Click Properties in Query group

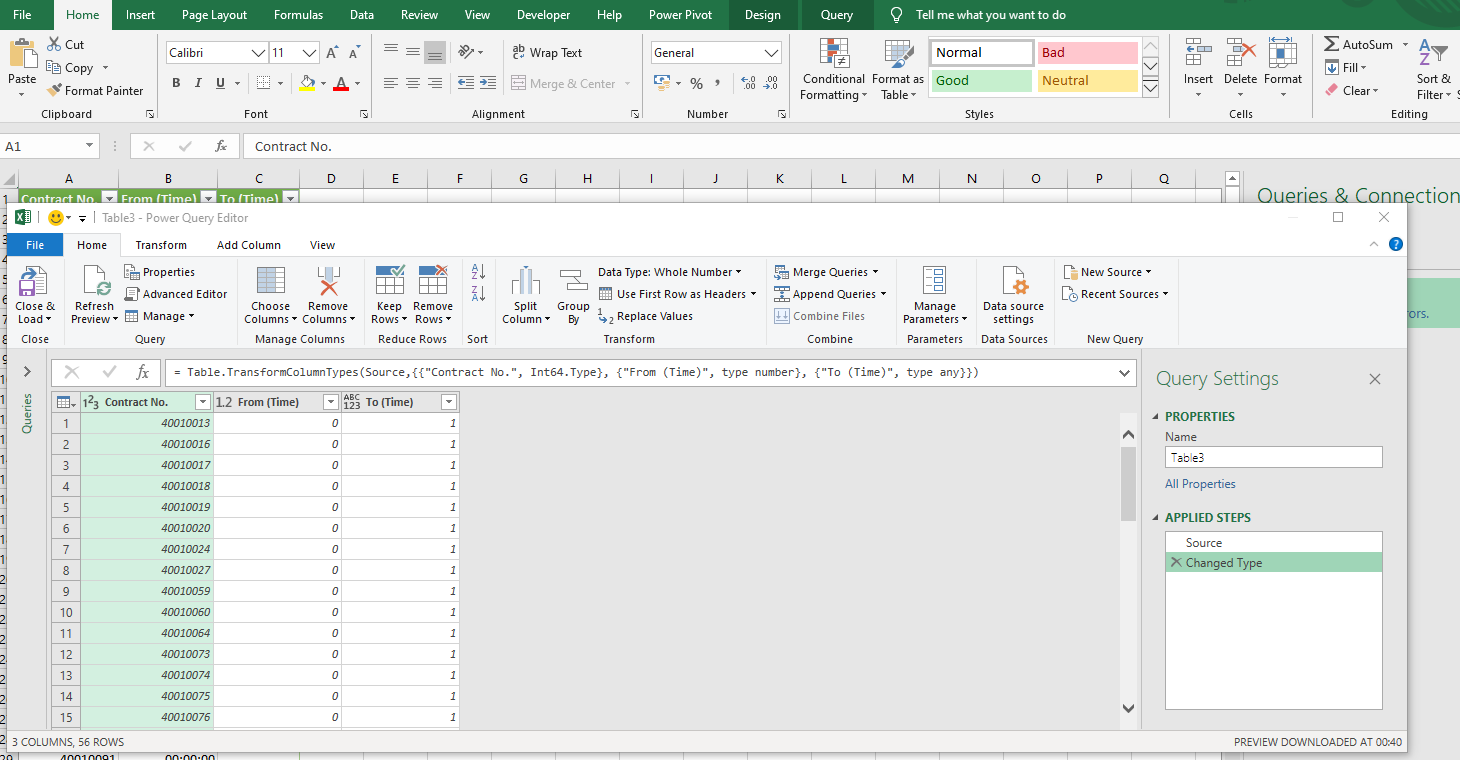160,272
